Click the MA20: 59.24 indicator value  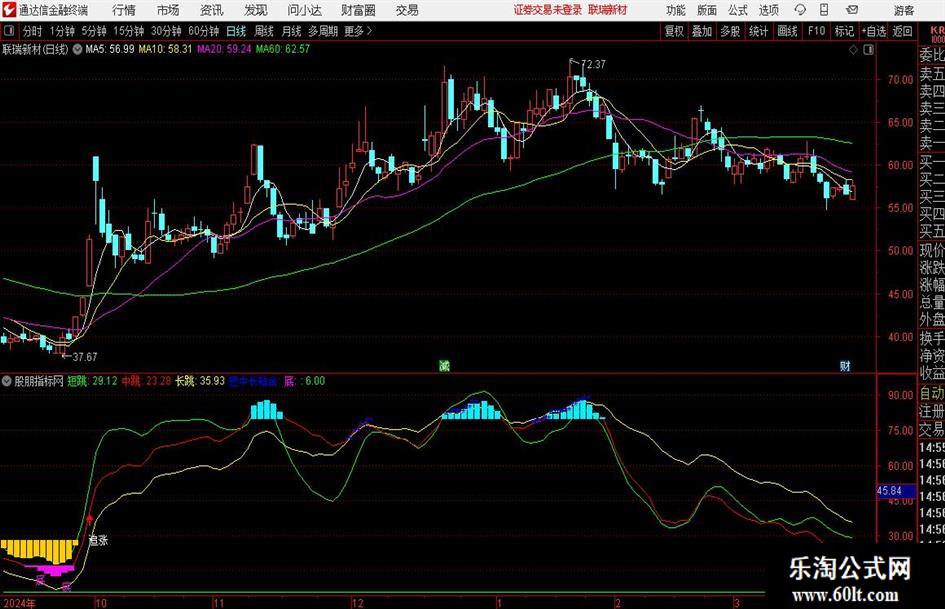[224, 49]
